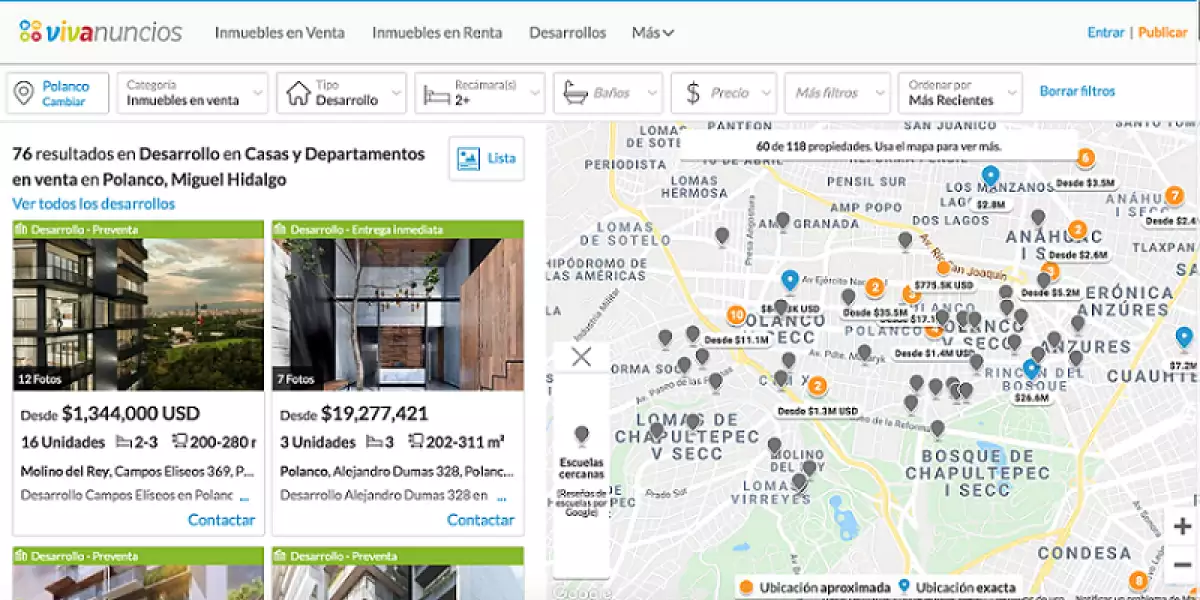
Task: Open the Categoría dropdown
Action: coord(192,93)
